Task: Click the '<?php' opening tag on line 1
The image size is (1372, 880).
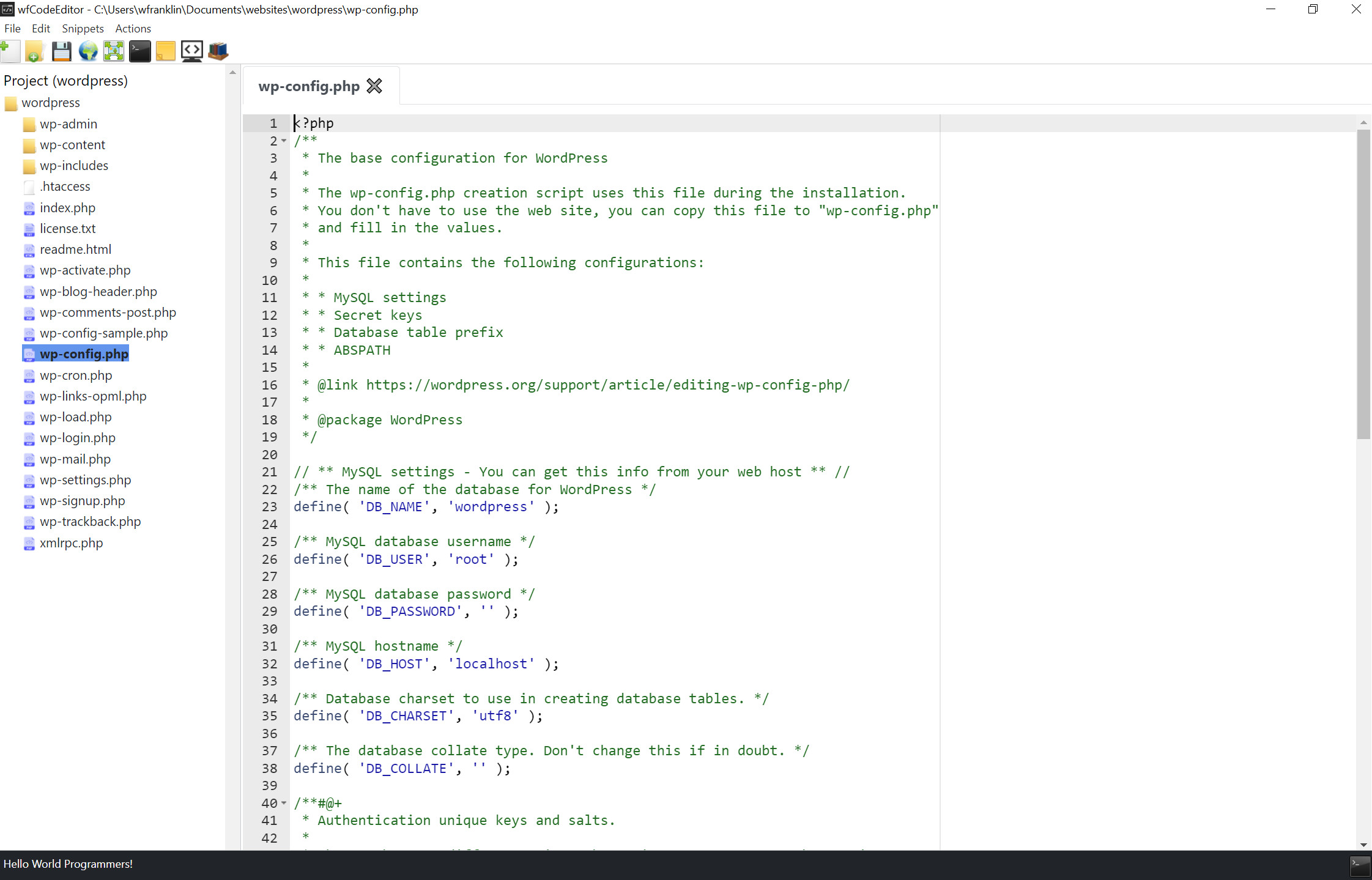Action: tap(314, 124)
